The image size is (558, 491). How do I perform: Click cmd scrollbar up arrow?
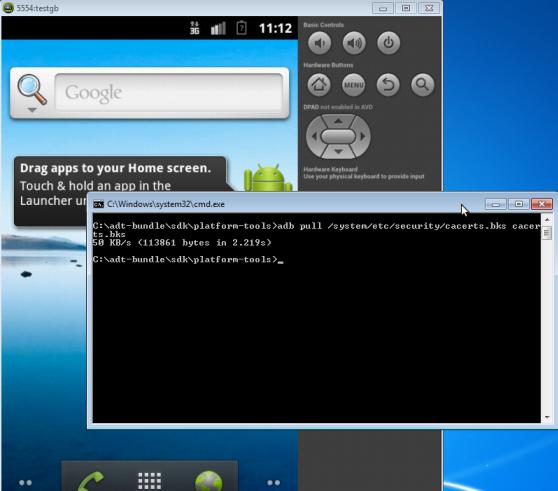[x=547, y=220]
